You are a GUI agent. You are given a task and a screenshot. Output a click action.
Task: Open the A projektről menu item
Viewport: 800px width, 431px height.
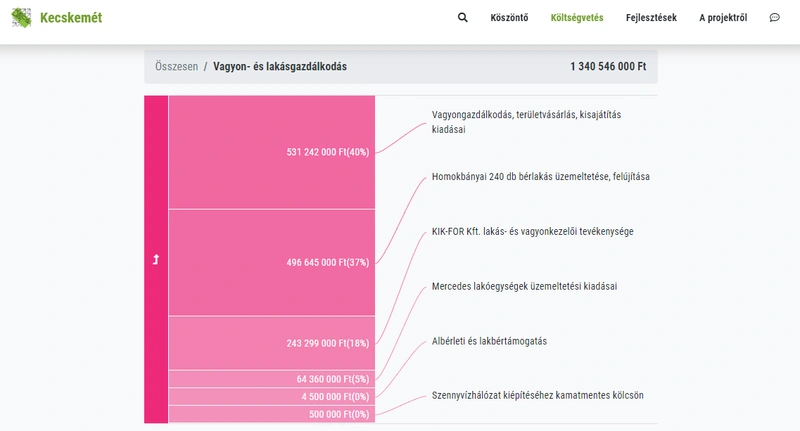click(x=723, y=18)
